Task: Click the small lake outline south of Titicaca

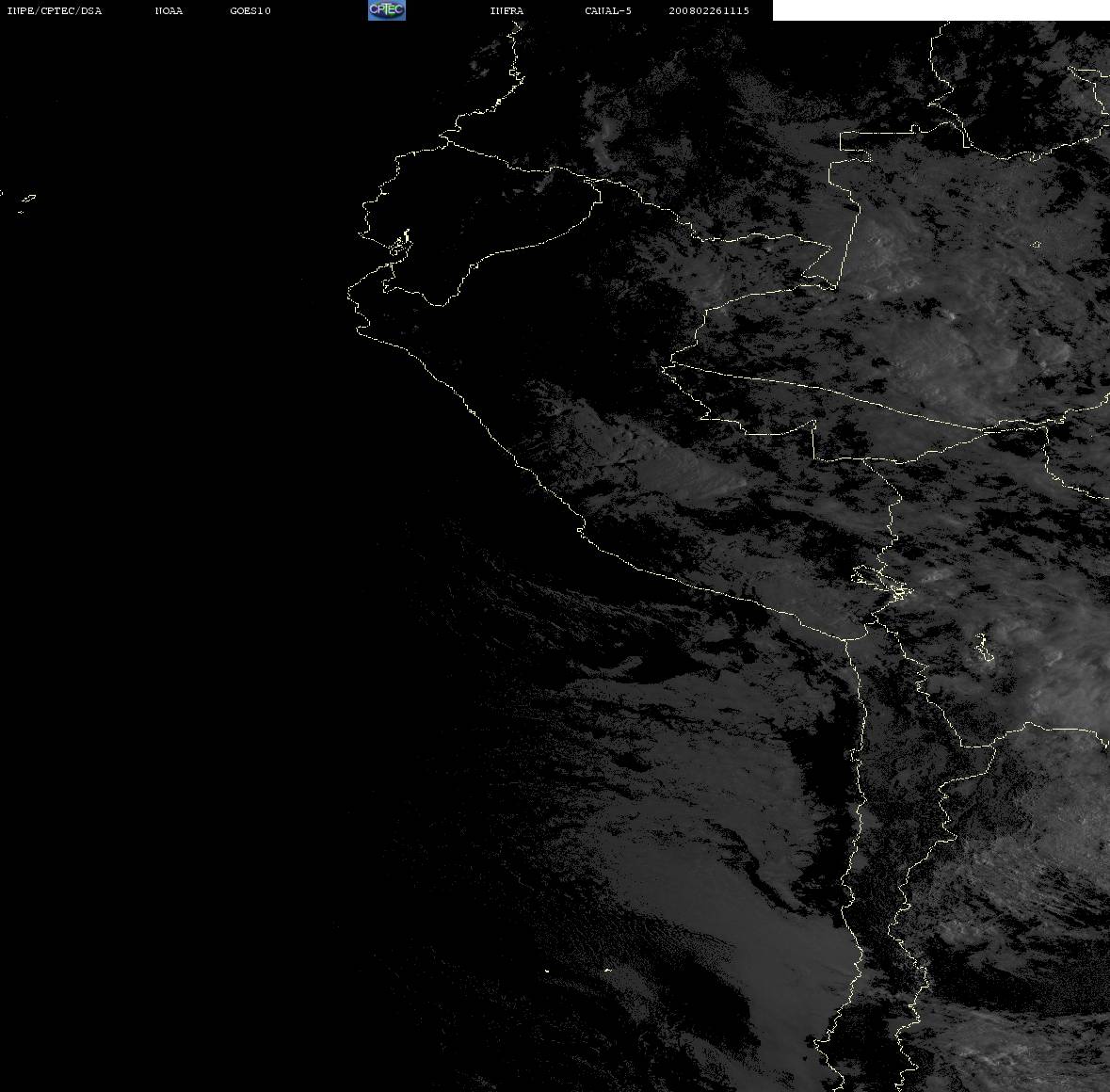Action: tap(983, 647)
